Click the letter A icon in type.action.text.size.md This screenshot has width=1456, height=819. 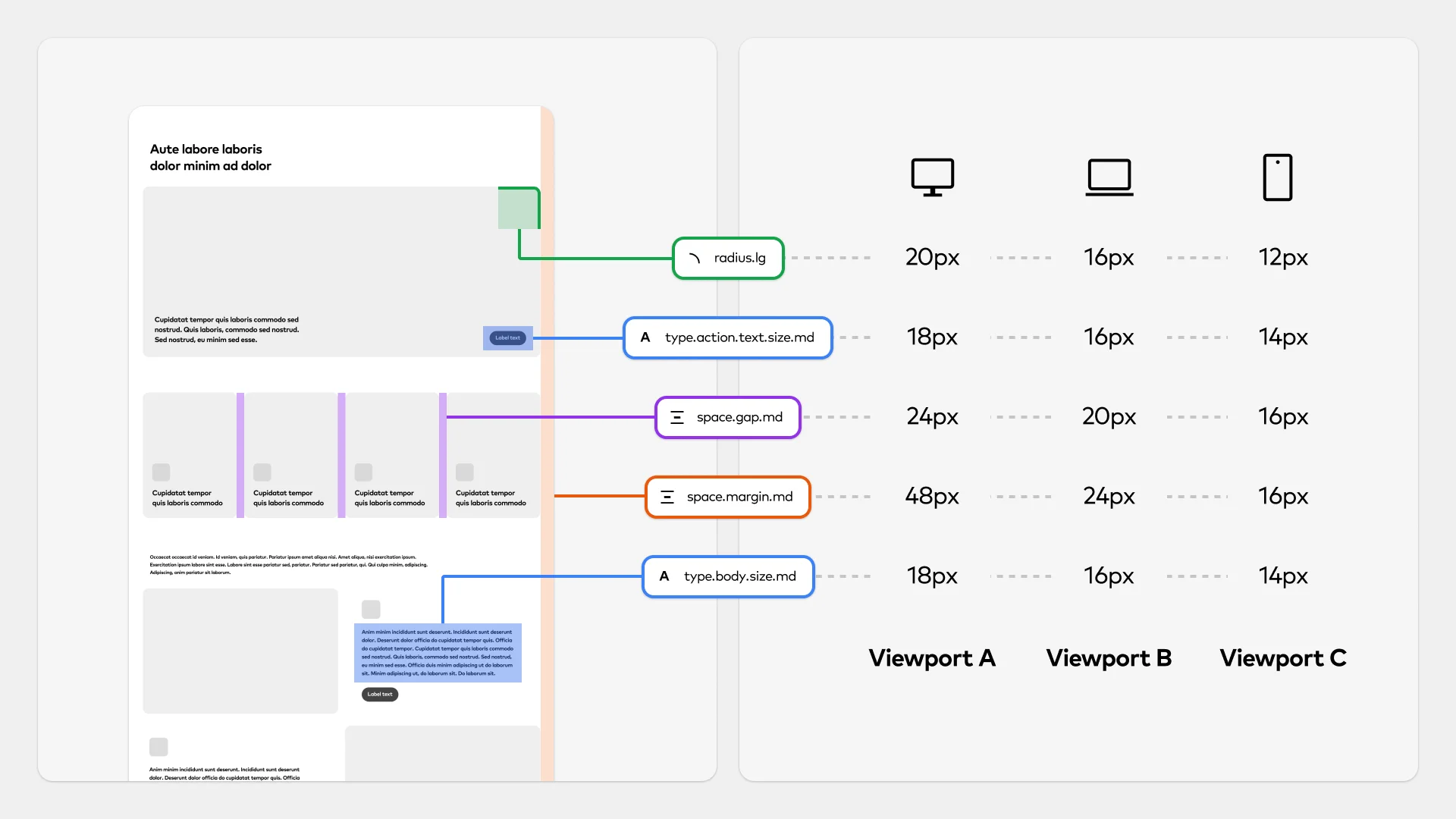click(645, 337)
